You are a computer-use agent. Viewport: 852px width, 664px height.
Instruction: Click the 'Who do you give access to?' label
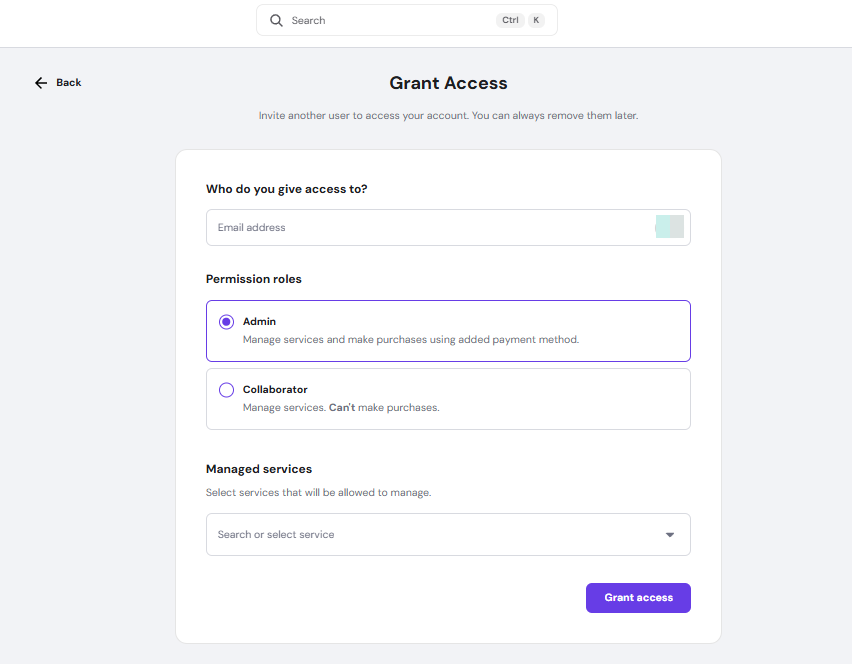(287, 189)
